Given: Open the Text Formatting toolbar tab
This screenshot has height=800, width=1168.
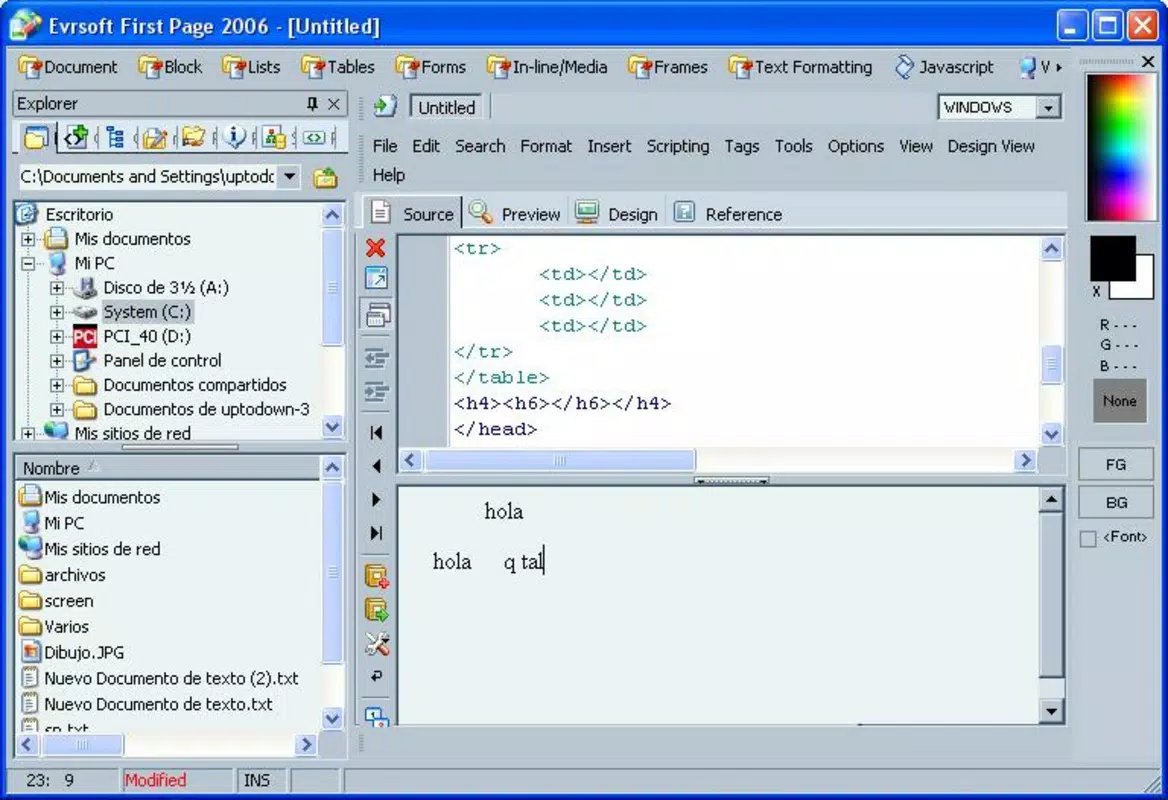Looking at the screenshot, I should click(800, 67).
